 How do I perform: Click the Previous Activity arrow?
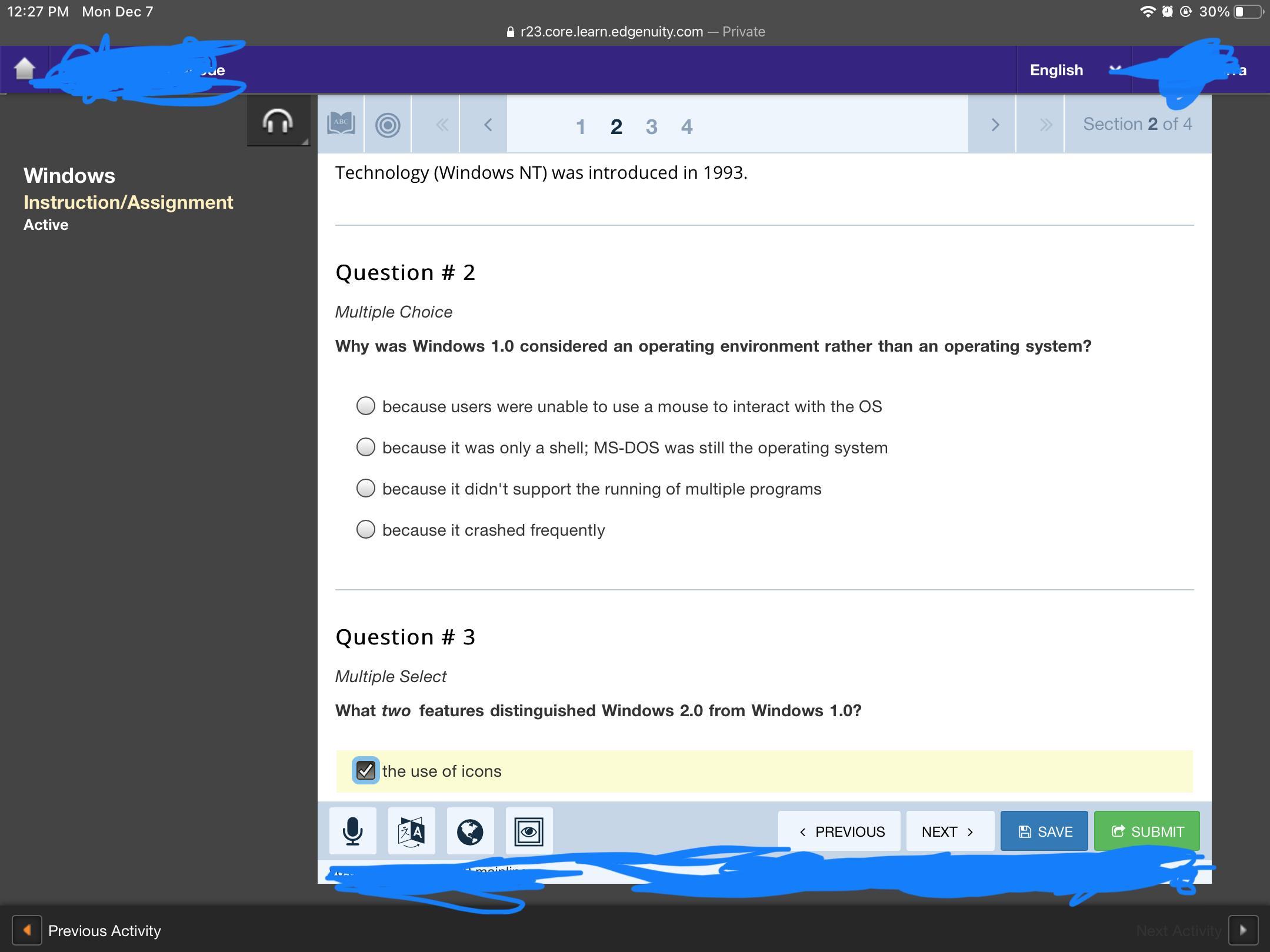(x=27, y=930)
